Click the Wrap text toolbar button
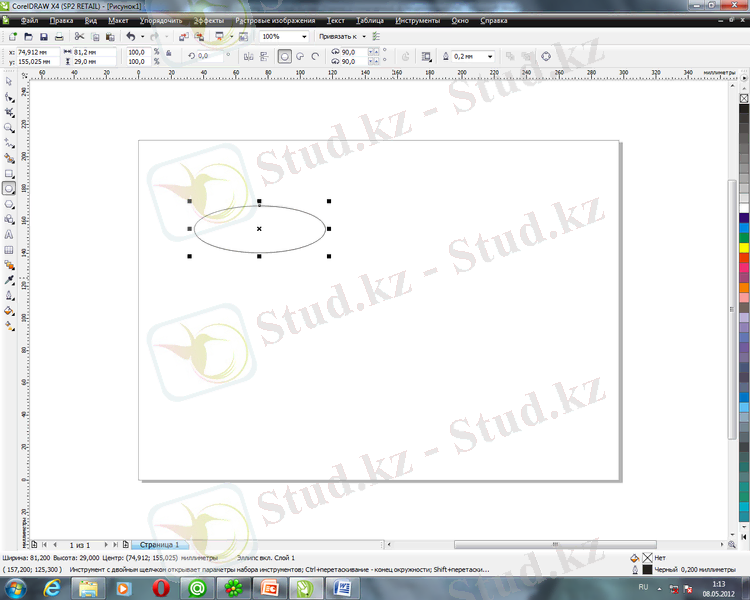This screenshot has width=750, height=600. tap(426, 56)
